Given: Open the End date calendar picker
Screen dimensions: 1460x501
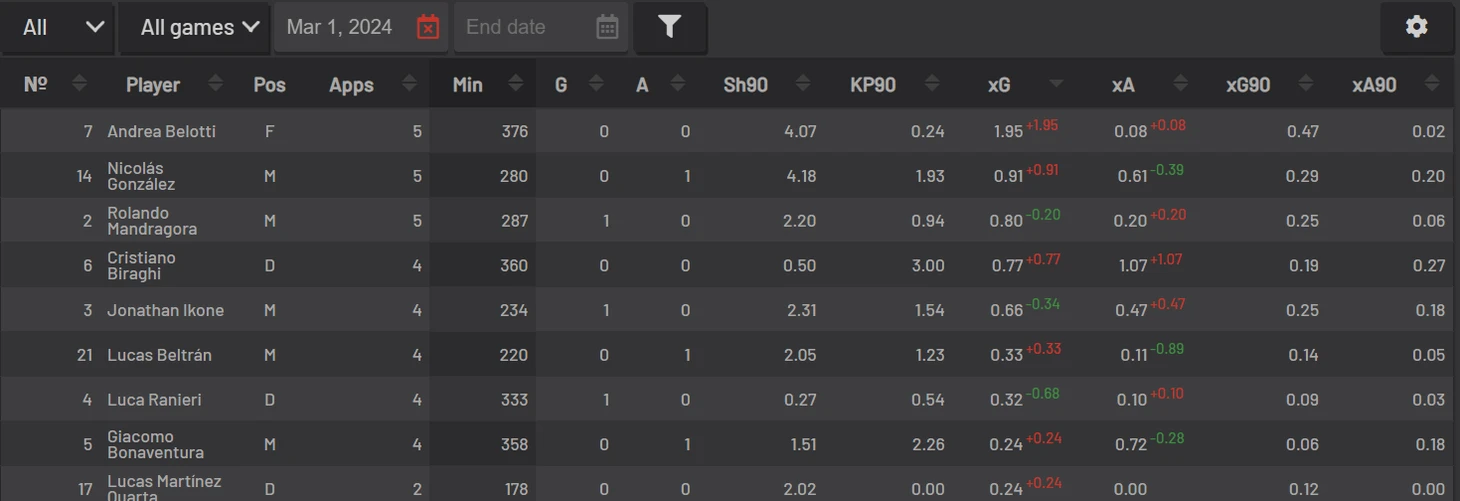Looking at the screenshot, I should click(x=607, y=27).
